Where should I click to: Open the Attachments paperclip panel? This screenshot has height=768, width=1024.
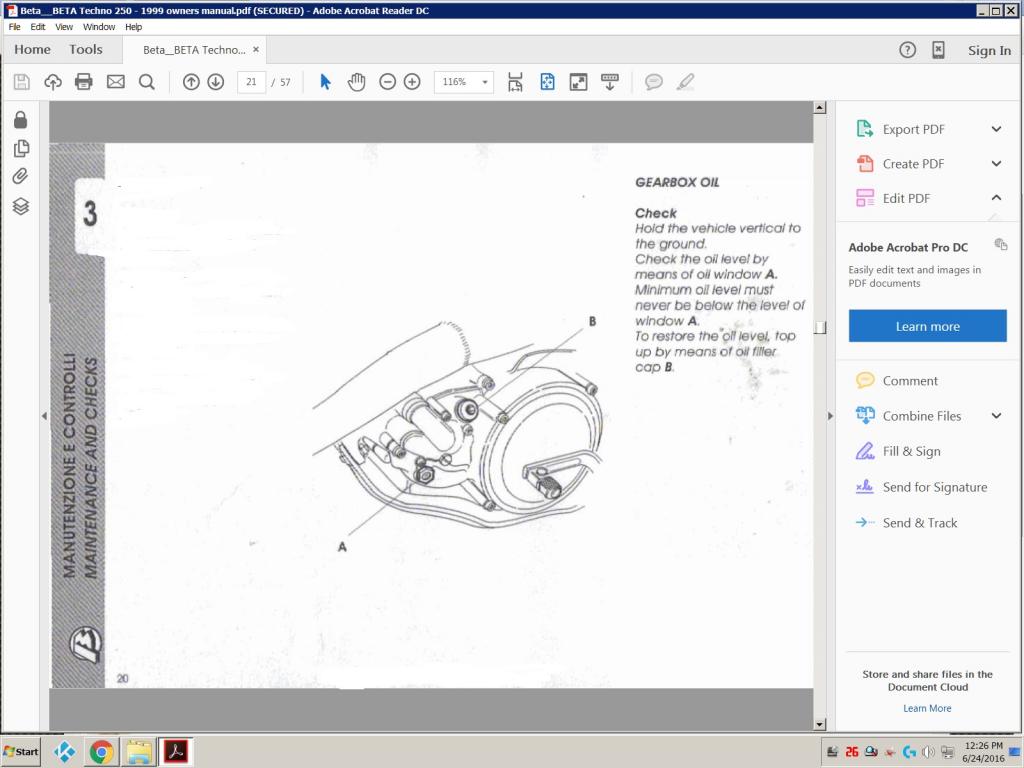pyautogui.click(x=20, y=177)
